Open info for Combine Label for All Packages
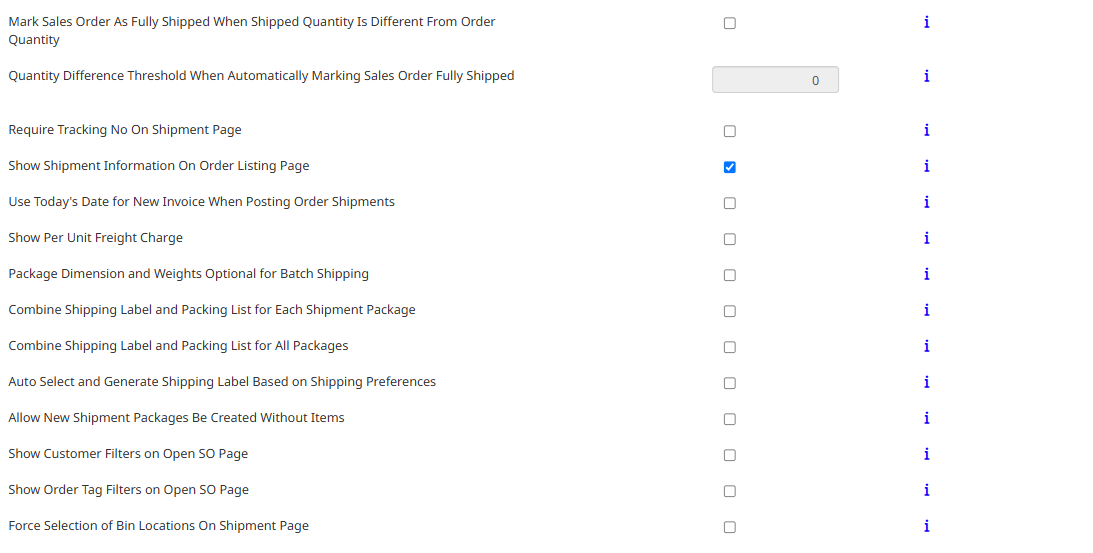This screenshot has width=1093, height=553. [x=926, y=346]
